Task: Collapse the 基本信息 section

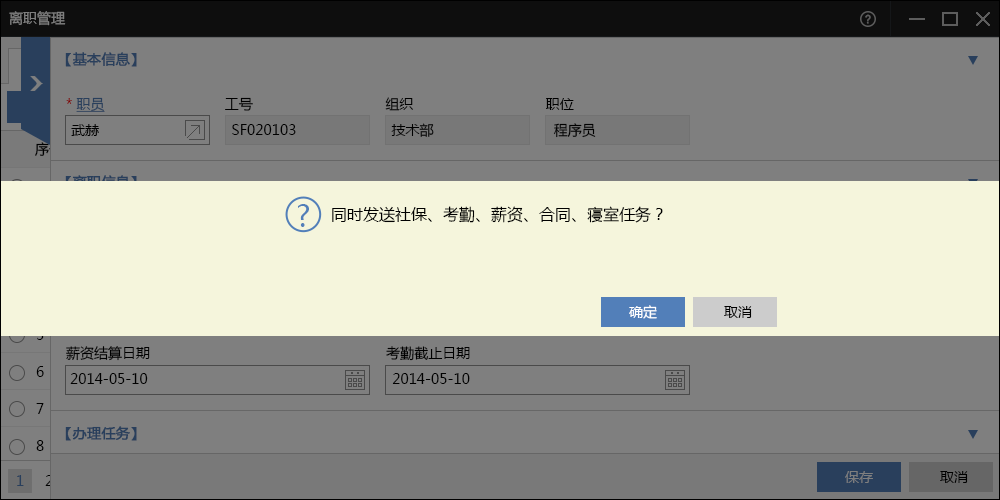Action: (x=972, y=60)
